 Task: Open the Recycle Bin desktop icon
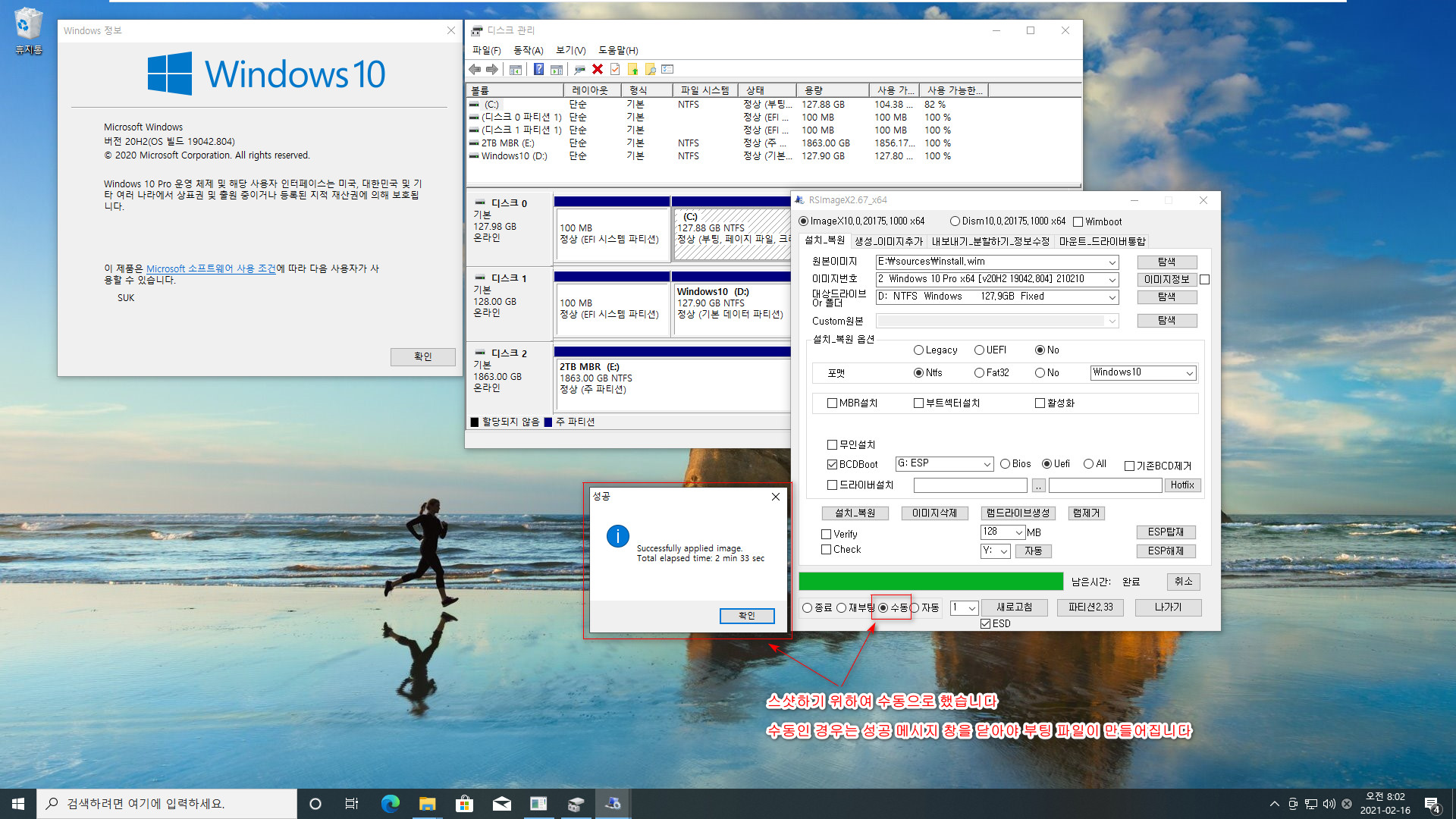click(29, 30)
